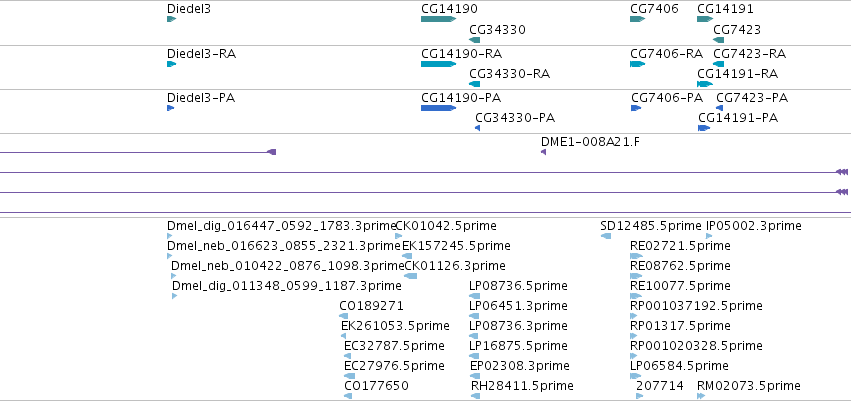Select the SD12485.5prime EST glyph

pos(606,235)
